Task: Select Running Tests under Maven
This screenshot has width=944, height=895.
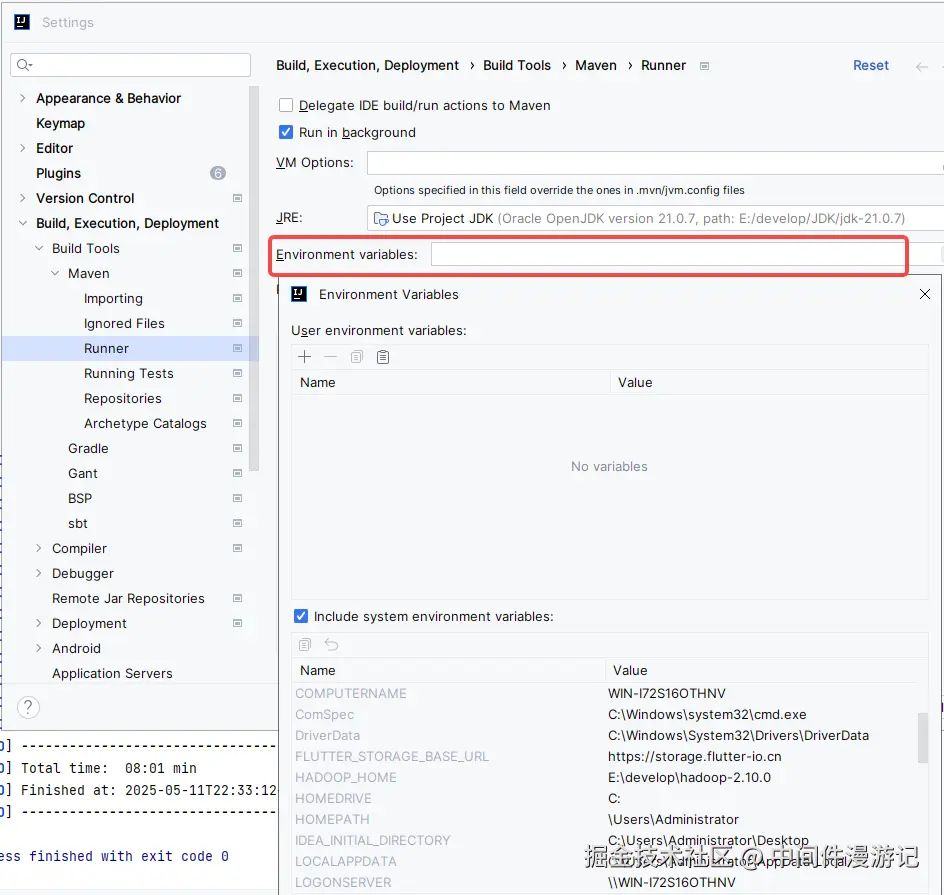Action: point(129,373)
